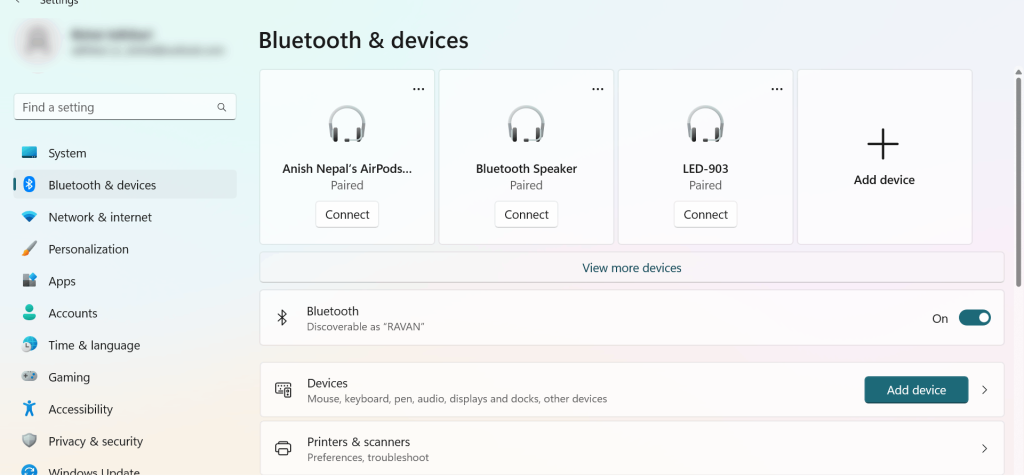Go to Accounts settings
Image resolution: width=1024 pixels, height=476 pixels.
125,313
